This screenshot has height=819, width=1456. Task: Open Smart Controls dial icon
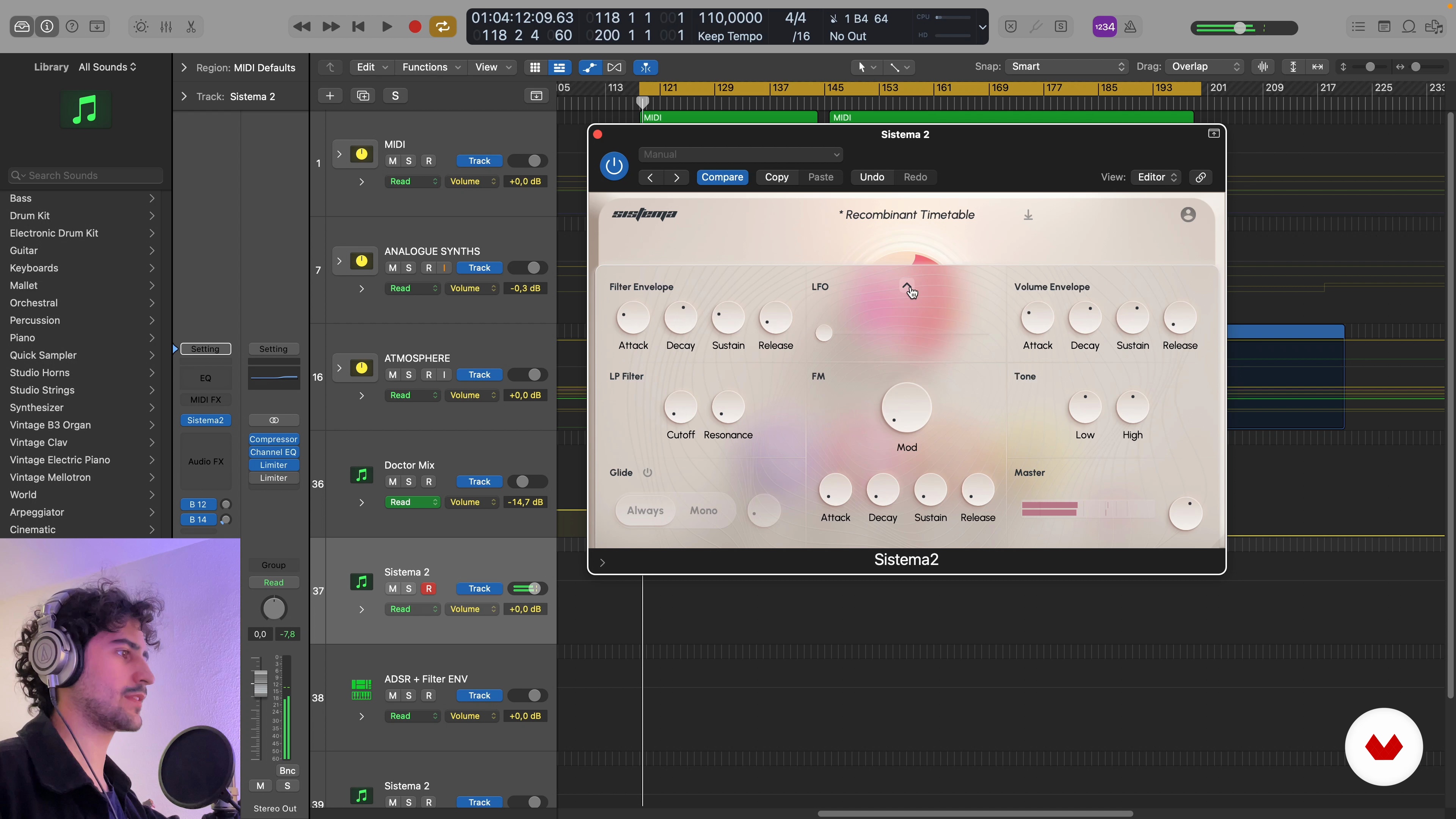pyautogui.click(x=141, y=27)
